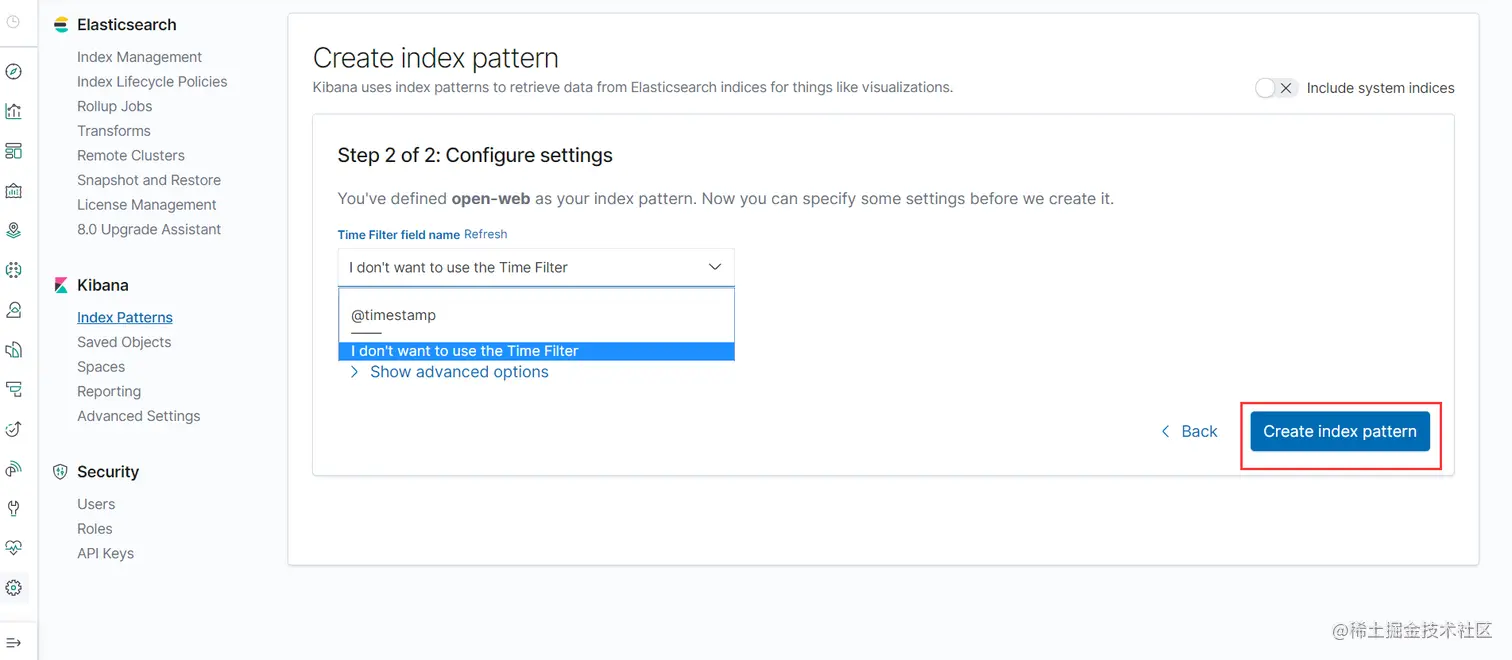The height and width of the screenshot is (660, 1512).
Task: Open the Machine Learning icon
Action: tap(14, 270)
